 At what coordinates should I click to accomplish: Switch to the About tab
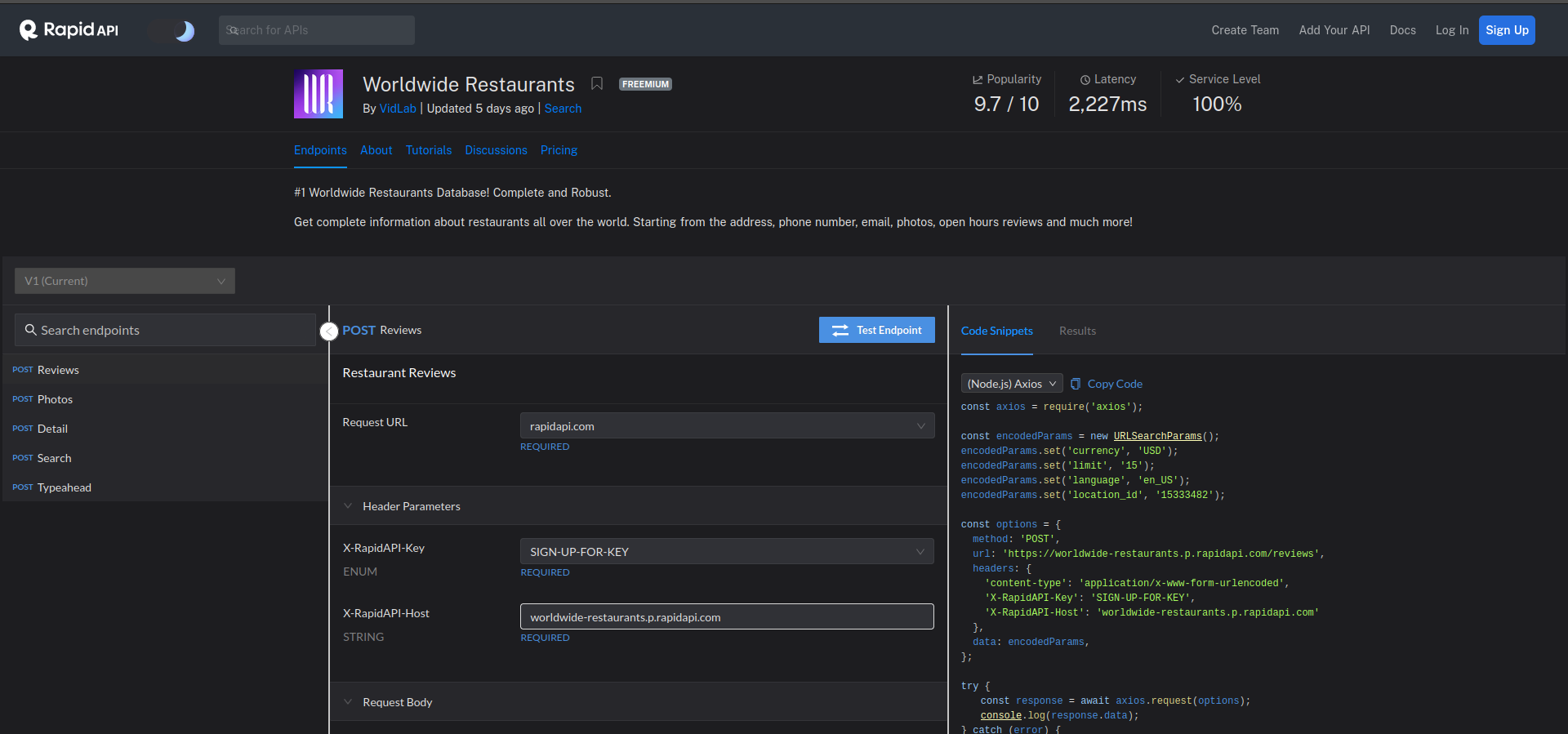tap(376, 150)
